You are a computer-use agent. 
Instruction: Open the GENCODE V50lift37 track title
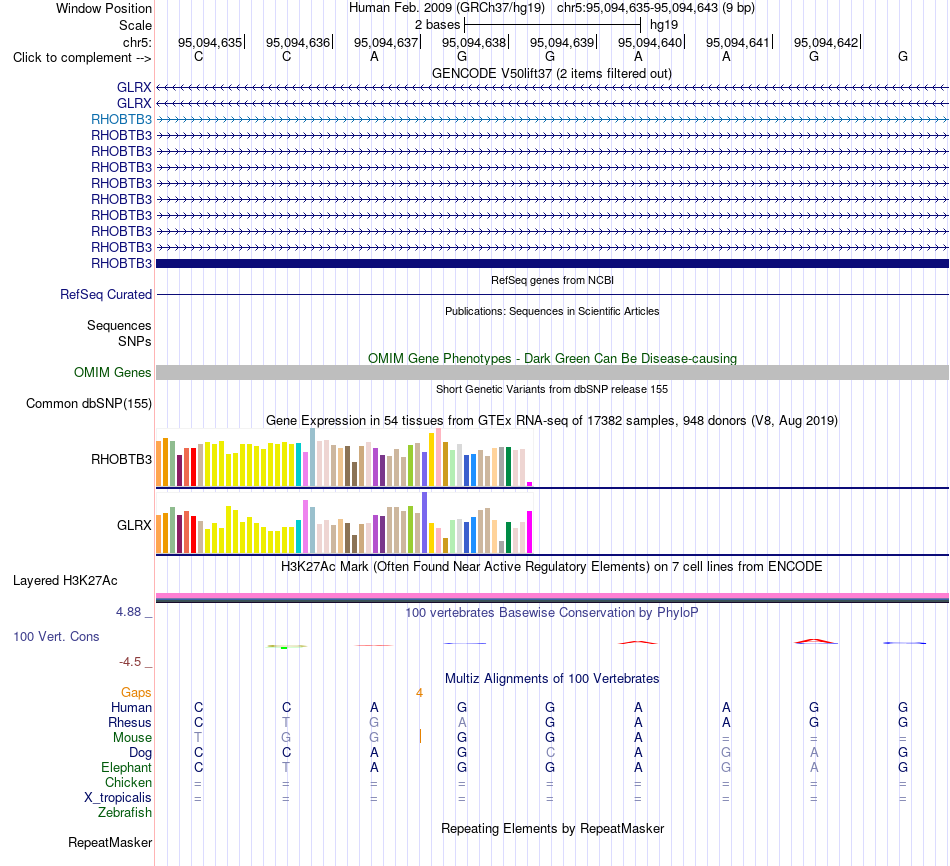coord(551,73)
